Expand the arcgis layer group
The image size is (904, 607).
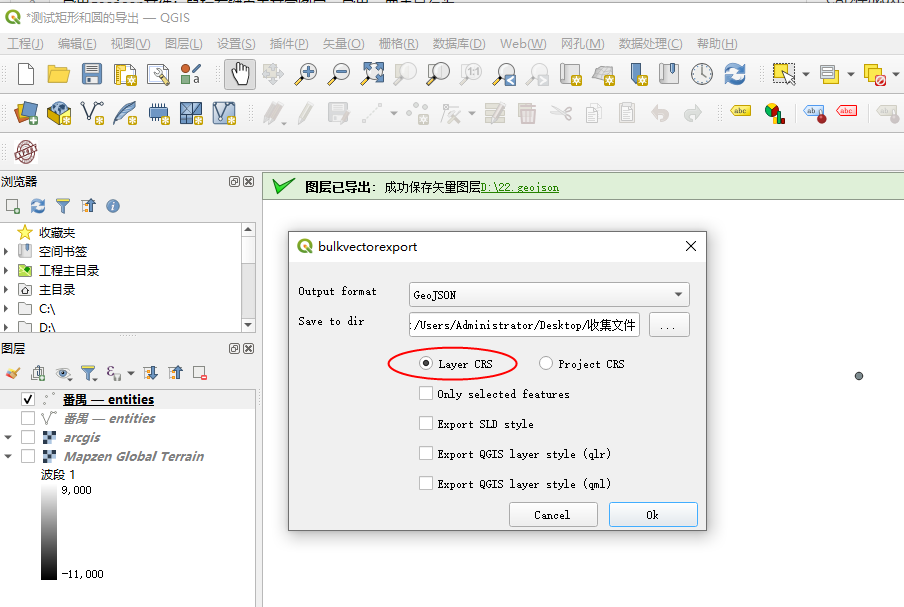9,437
